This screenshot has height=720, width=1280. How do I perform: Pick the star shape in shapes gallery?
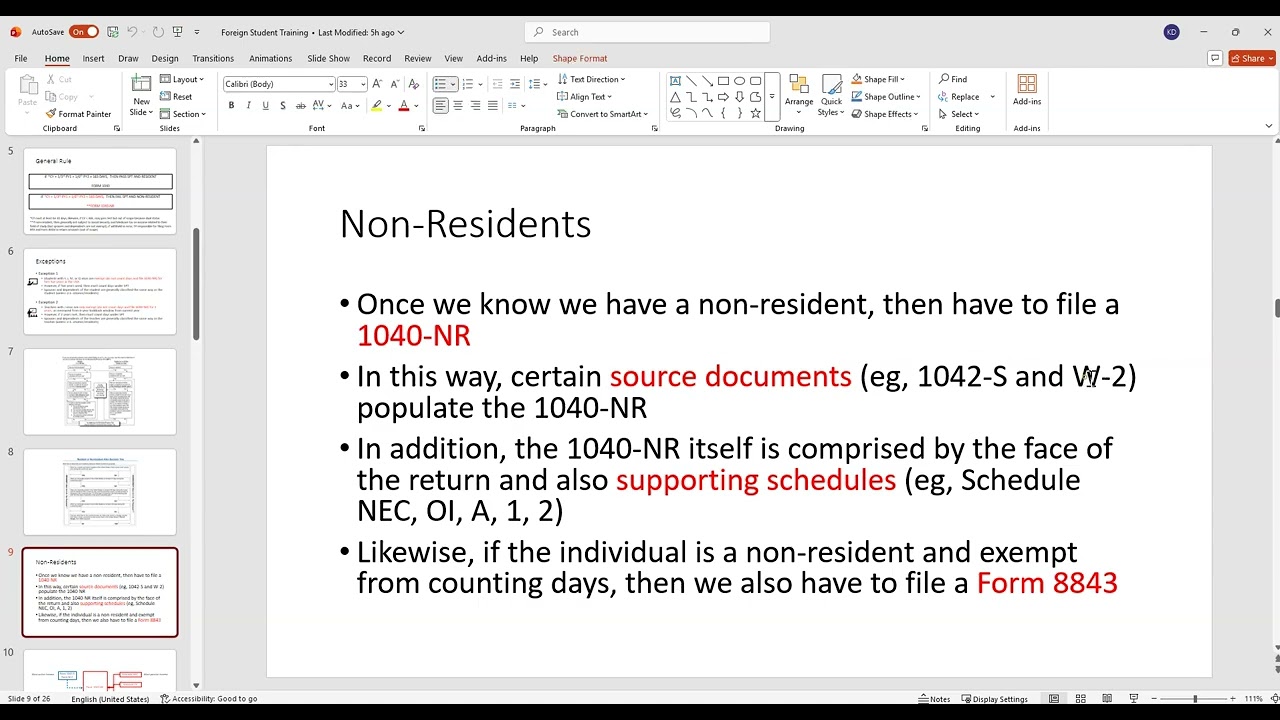coord(755,113)
